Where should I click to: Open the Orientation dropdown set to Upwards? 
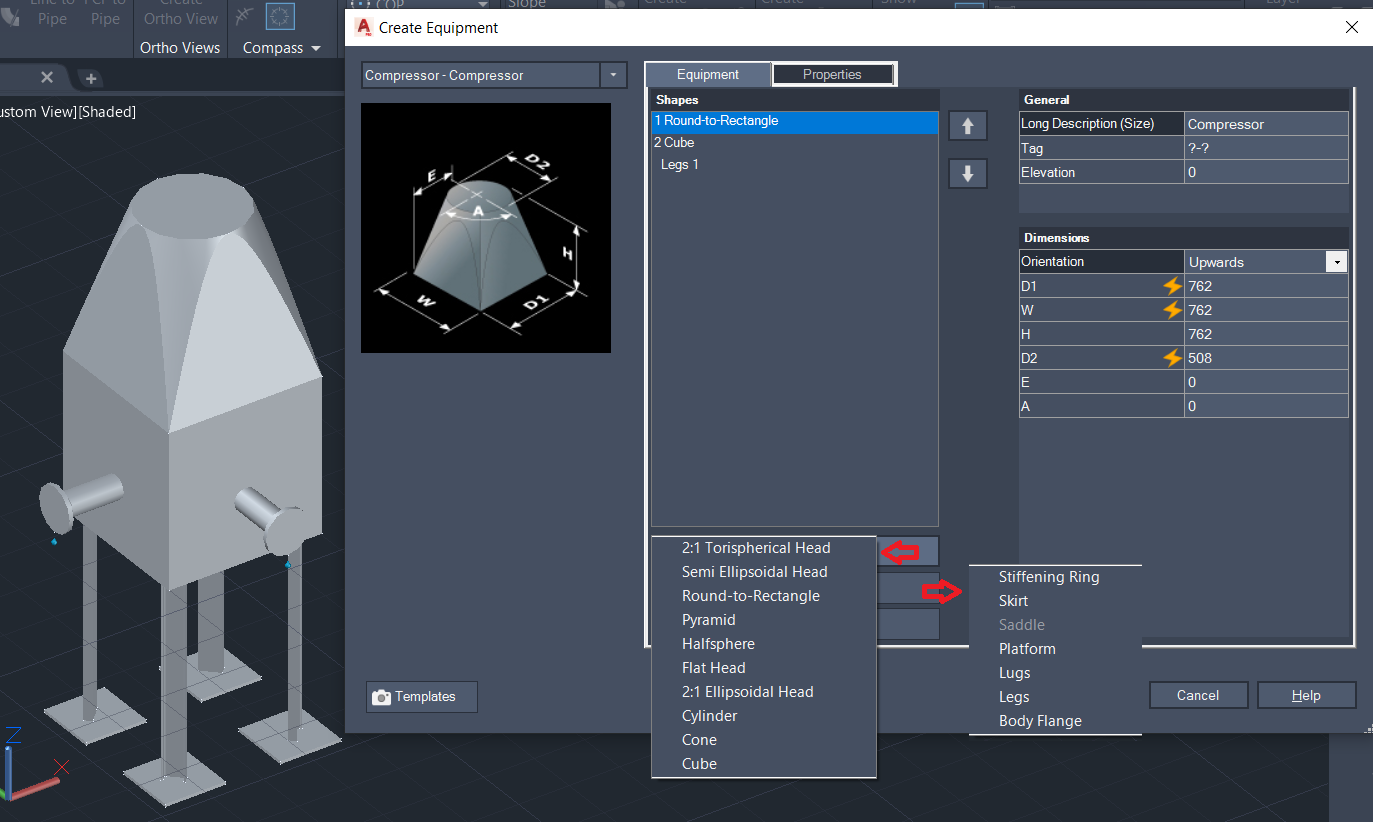pyautogui.click(x=1335, y=262)
